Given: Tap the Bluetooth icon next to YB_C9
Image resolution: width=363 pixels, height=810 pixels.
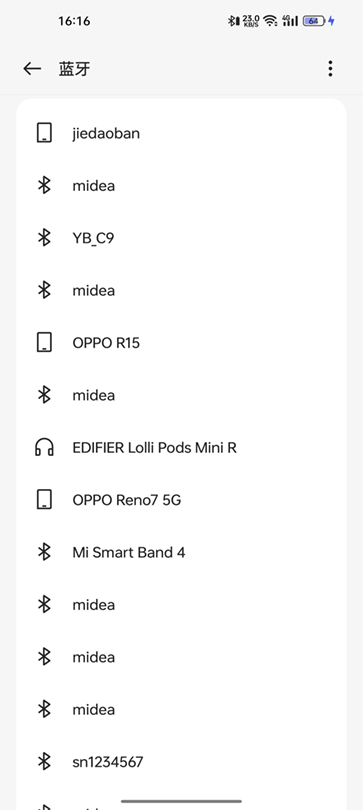Looking at the screenshot, I should coord(44,238).
